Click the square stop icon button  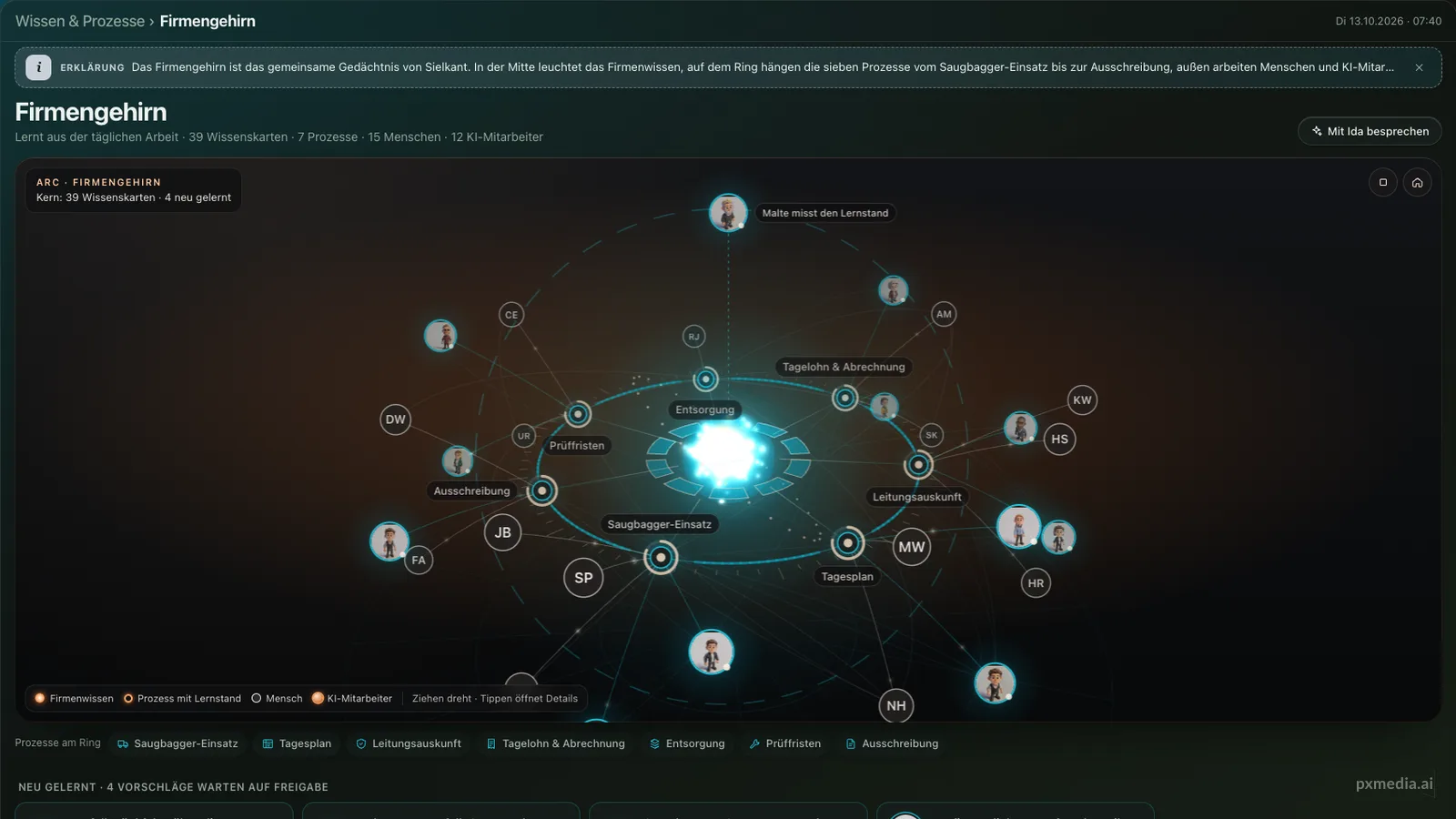point(1383,182)
